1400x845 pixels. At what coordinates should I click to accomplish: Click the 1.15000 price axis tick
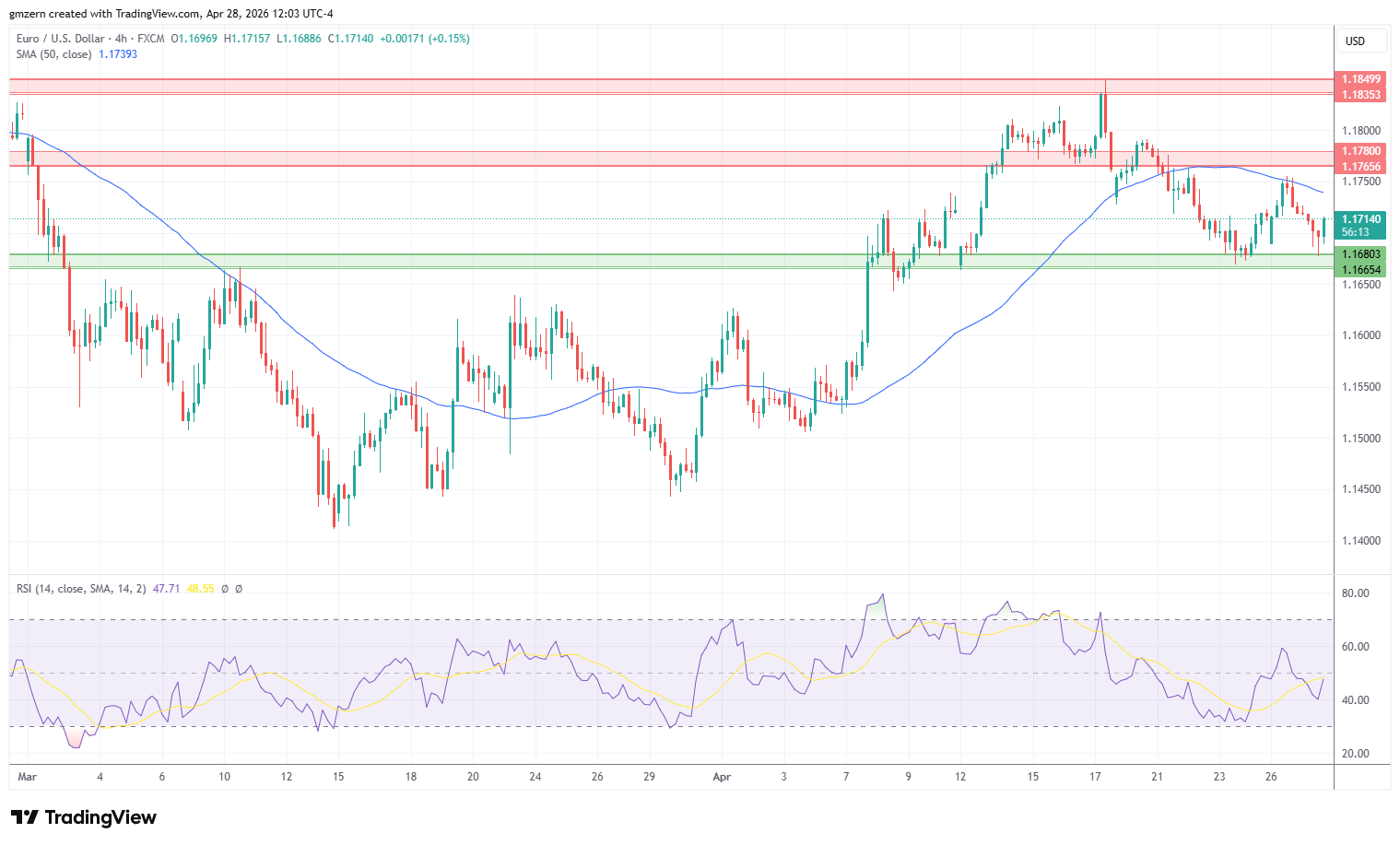[1361, 439]
